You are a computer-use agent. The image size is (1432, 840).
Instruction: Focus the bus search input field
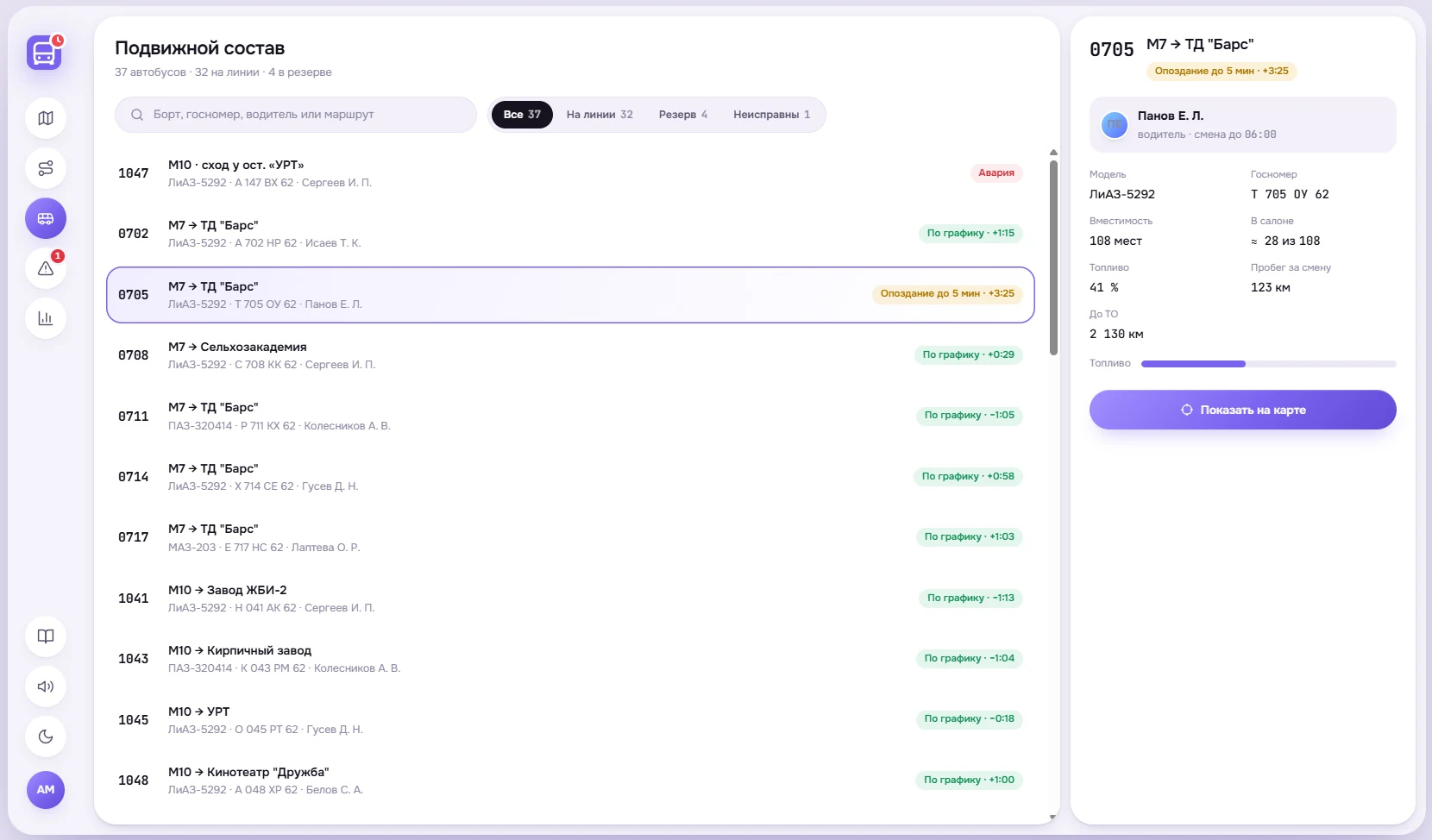[x=296, y=115]
